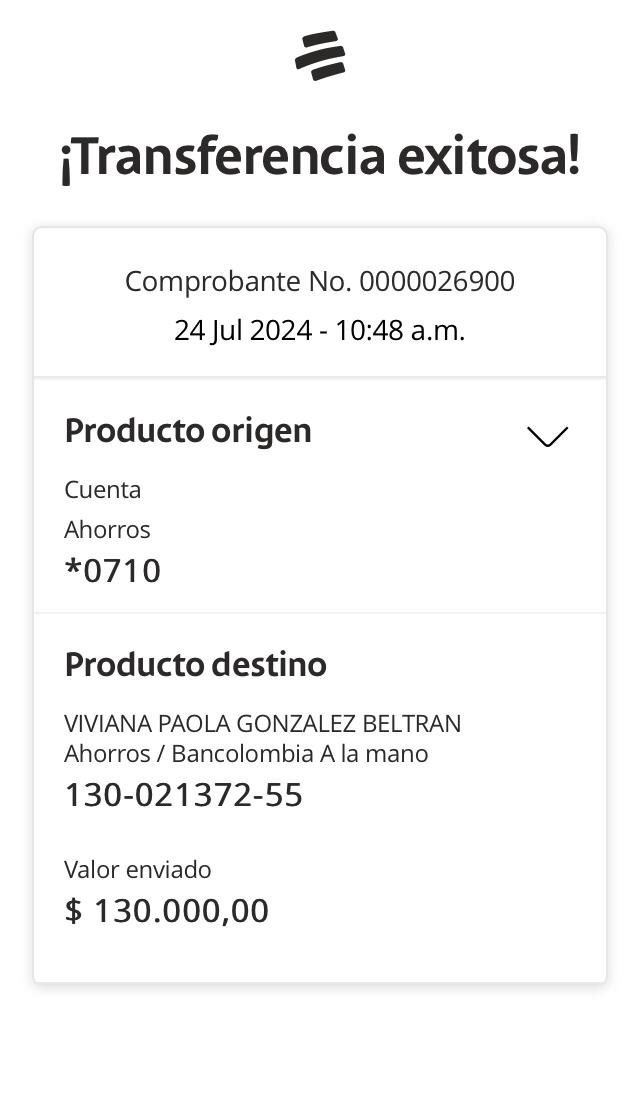The width and height of the screenshot is (640, 1096).
Task: Select the amount $ 130.000,00
Action: (x=166, y=911)
